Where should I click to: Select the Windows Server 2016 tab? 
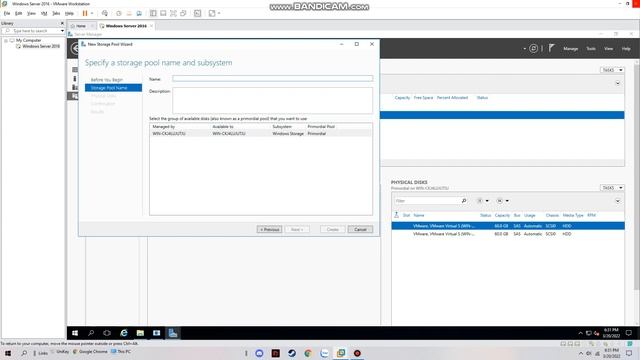(x=126, y=26)
